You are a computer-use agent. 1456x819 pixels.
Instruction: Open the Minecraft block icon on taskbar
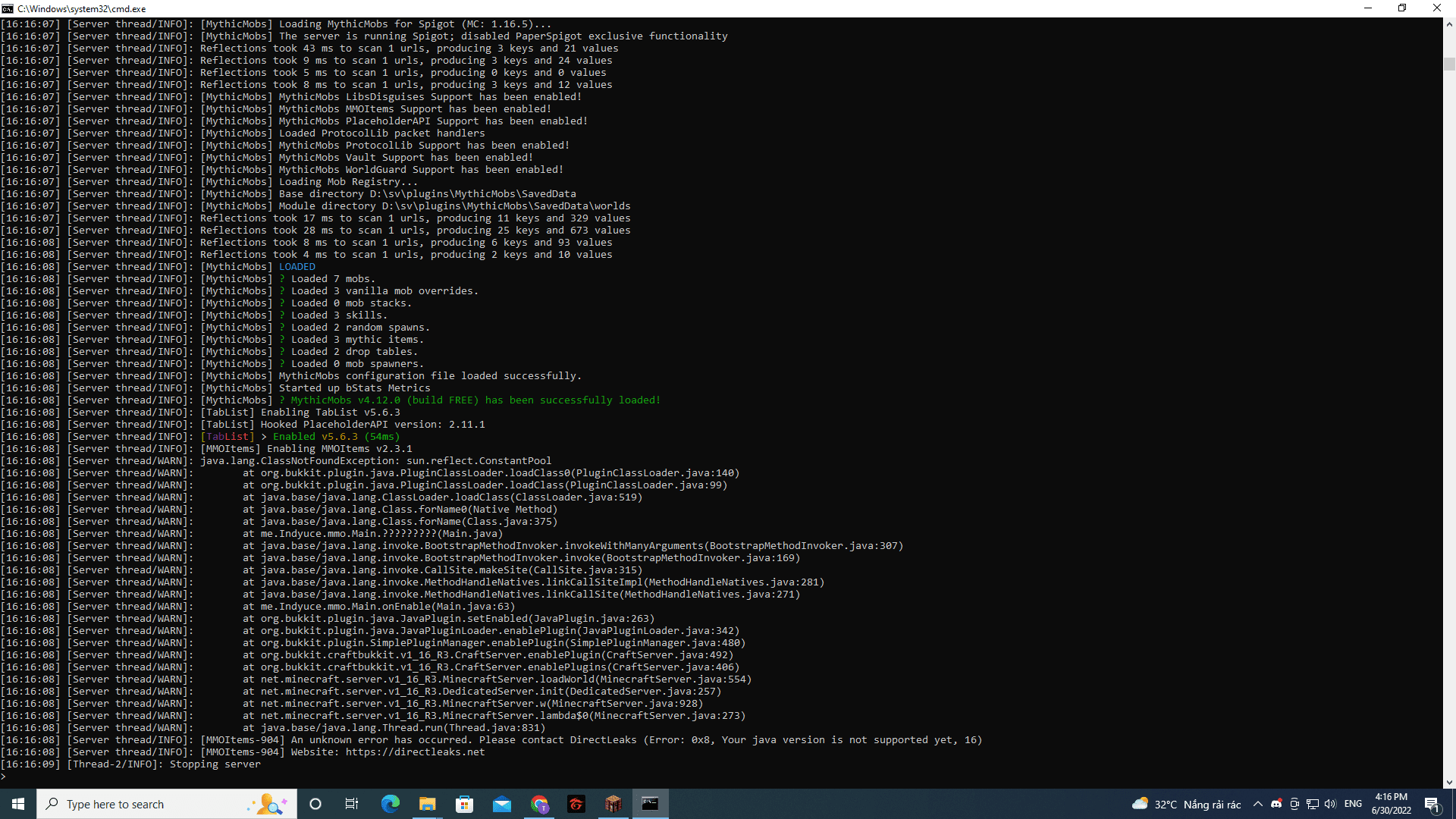coord(613,804)
